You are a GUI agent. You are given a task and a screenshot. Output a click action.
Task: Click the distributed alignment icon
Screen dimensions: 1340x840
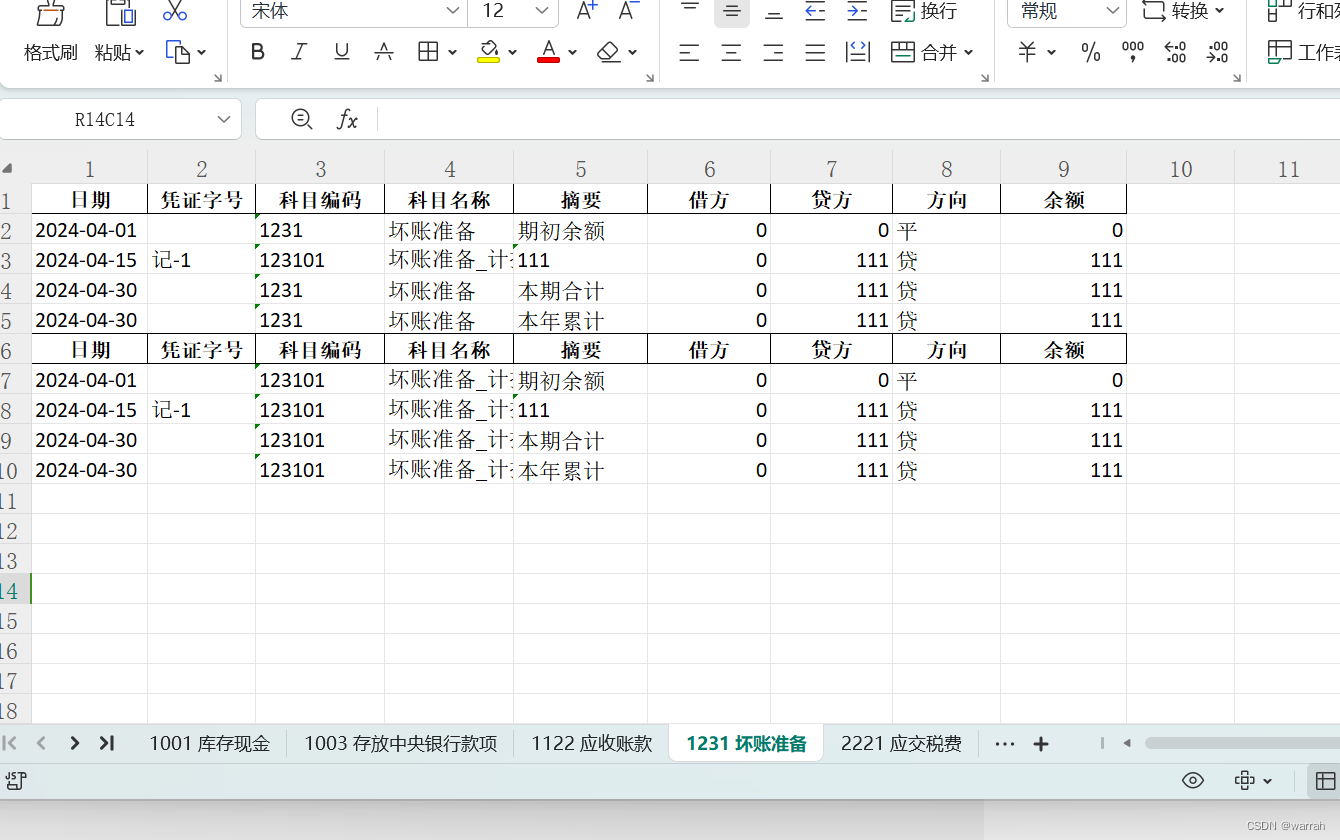pos(858,52)
